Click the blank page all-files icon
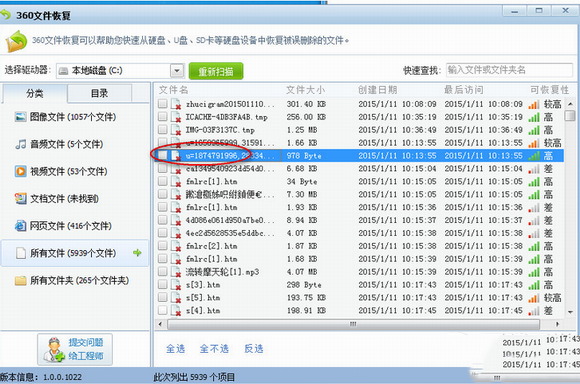580x384 pixels. pos(21,253)
